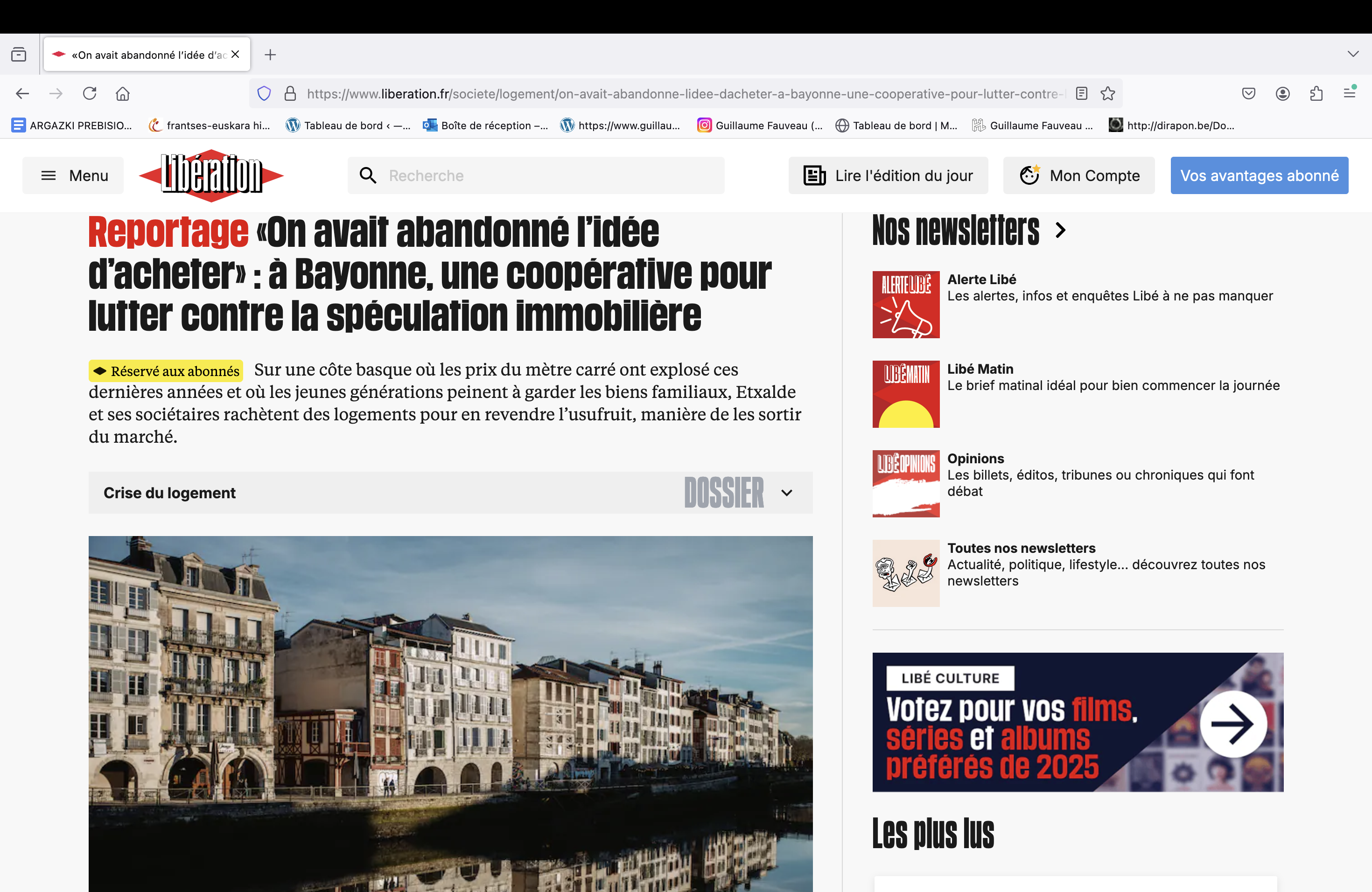Open the Save to Pocket icon
The width and height of the screenshot is (1372, 892).
1249,93
